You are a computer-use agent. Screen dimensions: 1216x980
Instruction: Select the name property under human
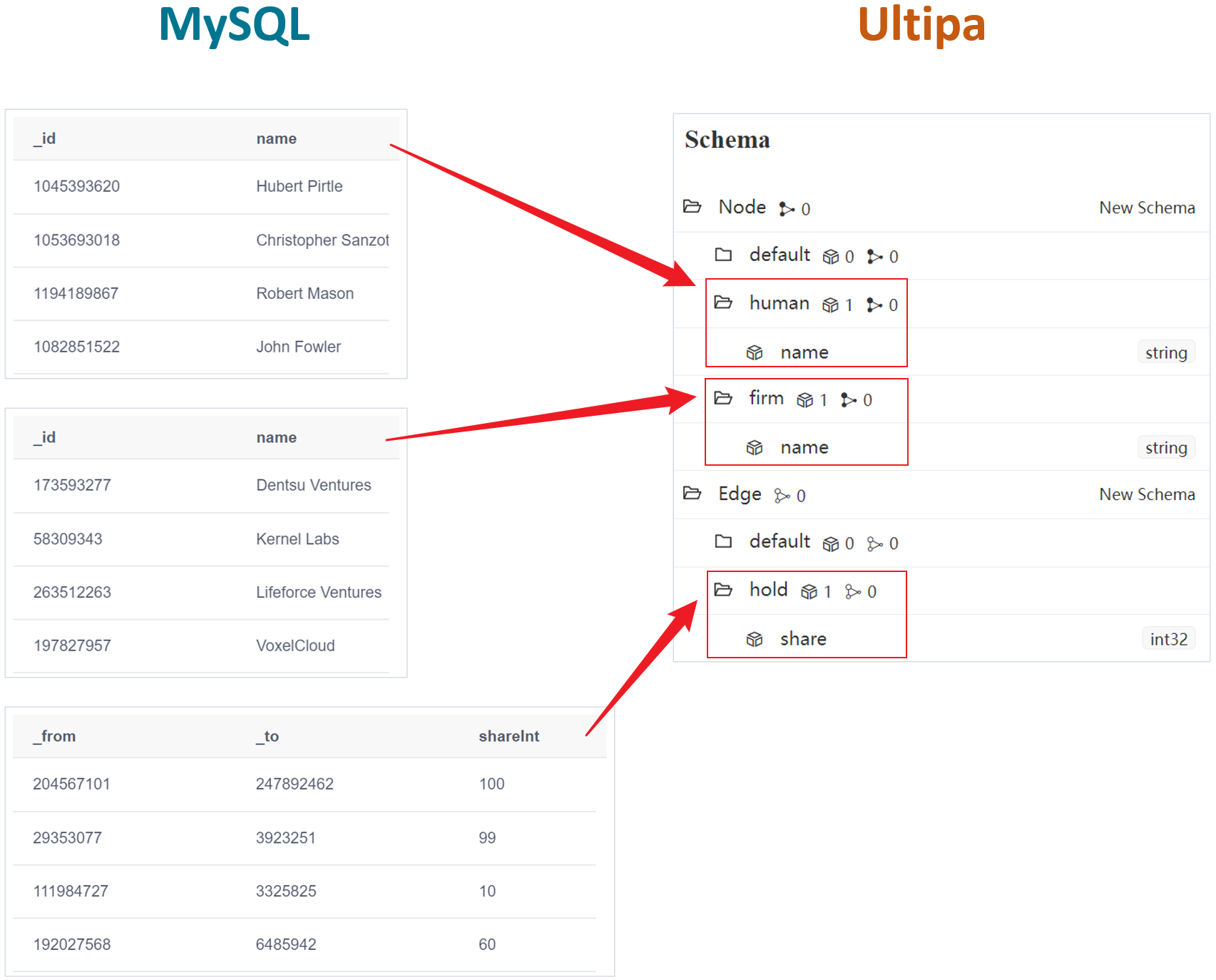click(x=804, y=352)
